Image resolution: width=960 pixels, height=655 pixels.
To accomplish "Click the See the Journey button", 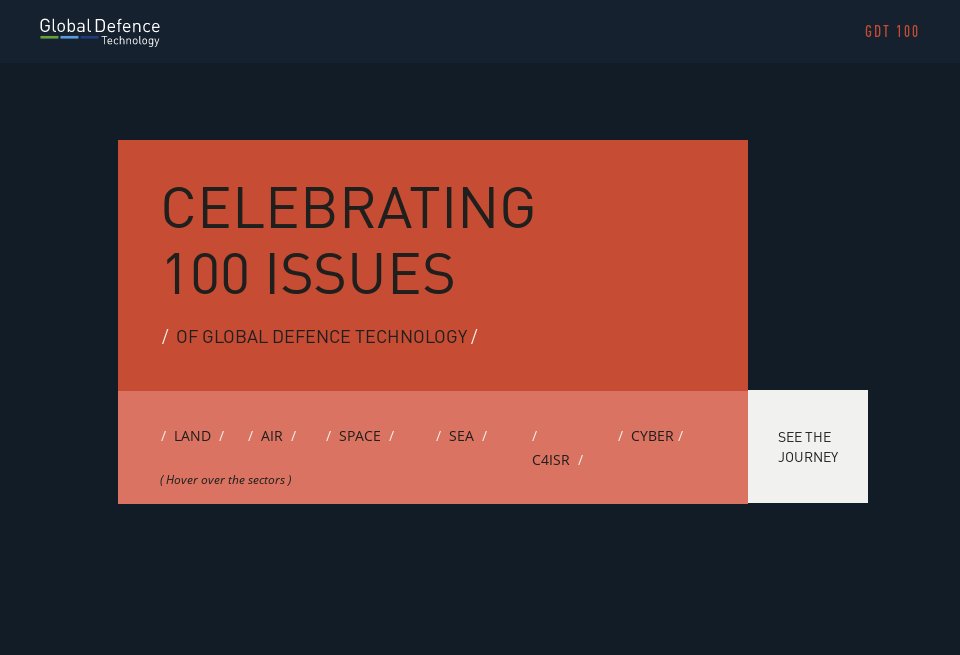I will (808, 447).
